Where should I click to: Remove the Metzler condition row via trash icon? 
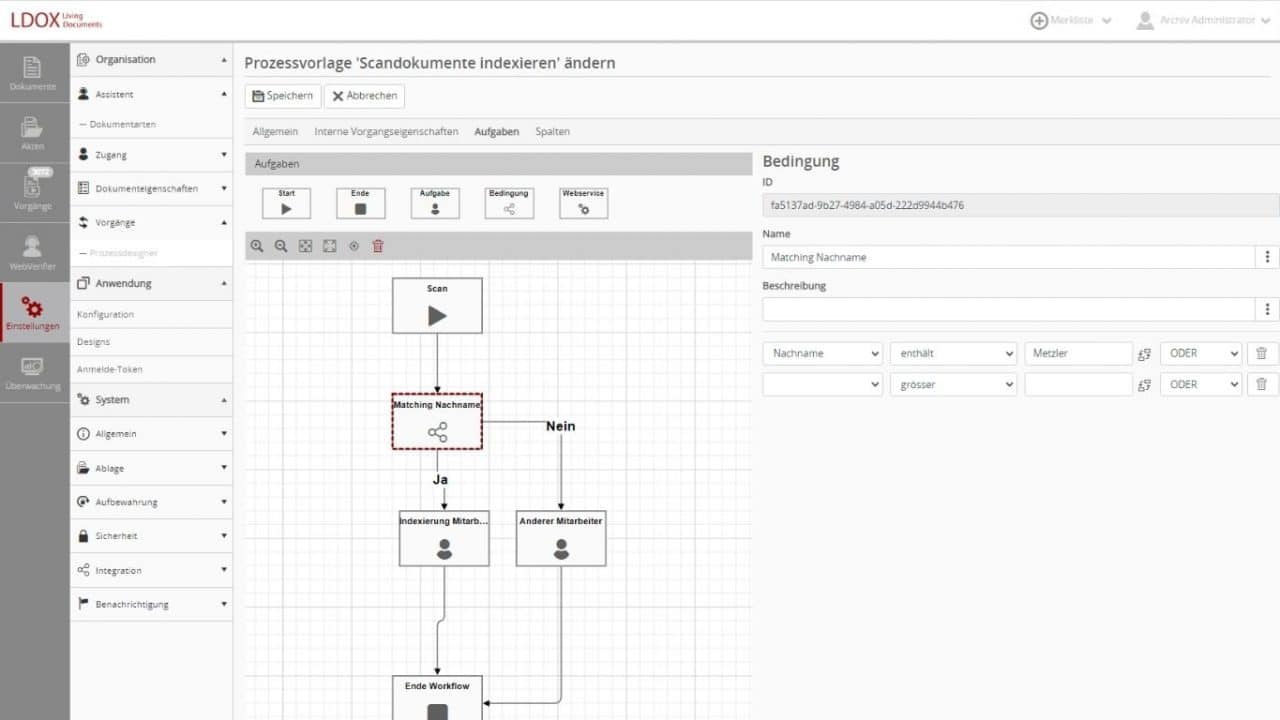(1262, 353)
